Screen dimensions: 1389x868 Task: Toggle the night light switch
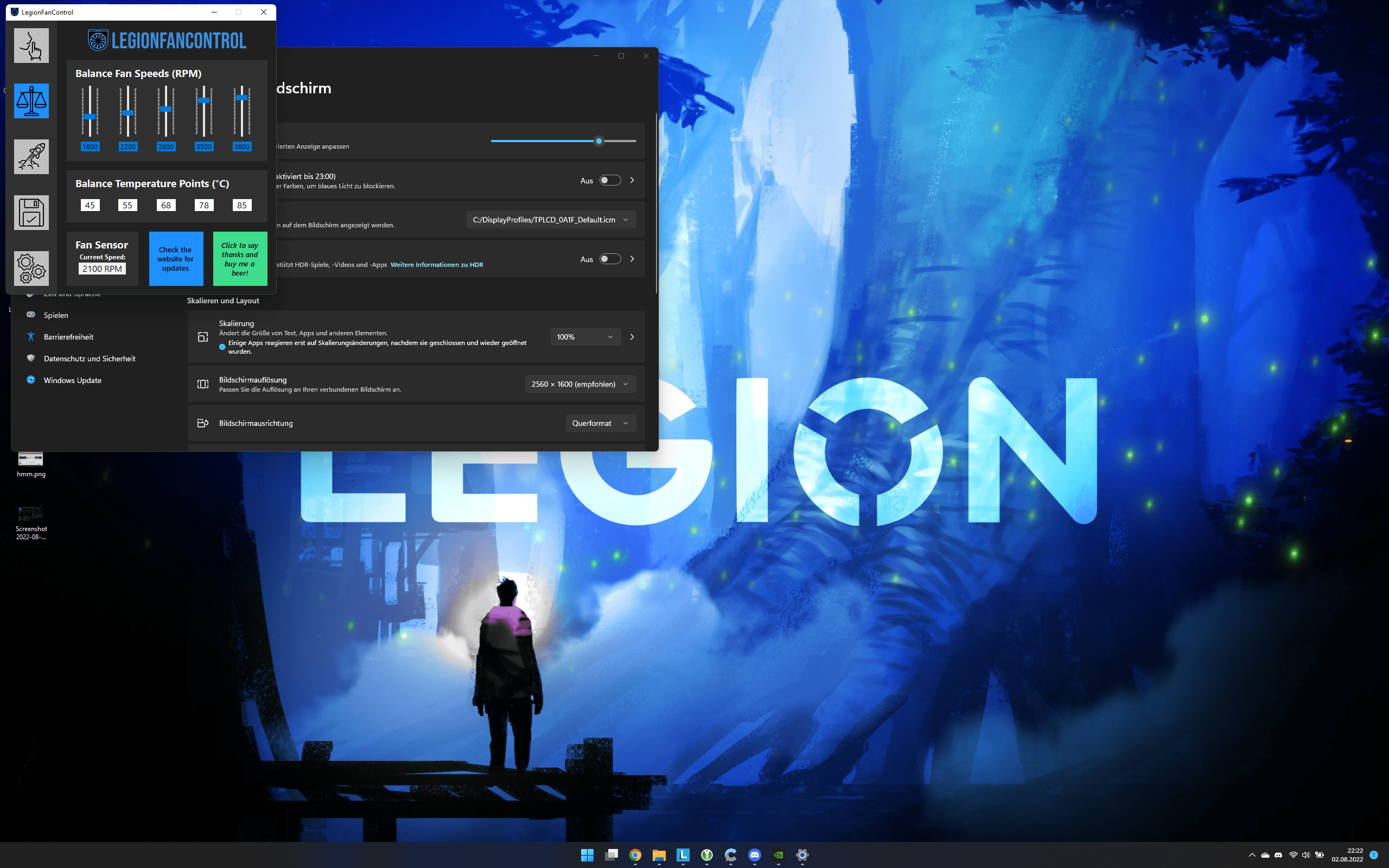[x=609, y=180]
